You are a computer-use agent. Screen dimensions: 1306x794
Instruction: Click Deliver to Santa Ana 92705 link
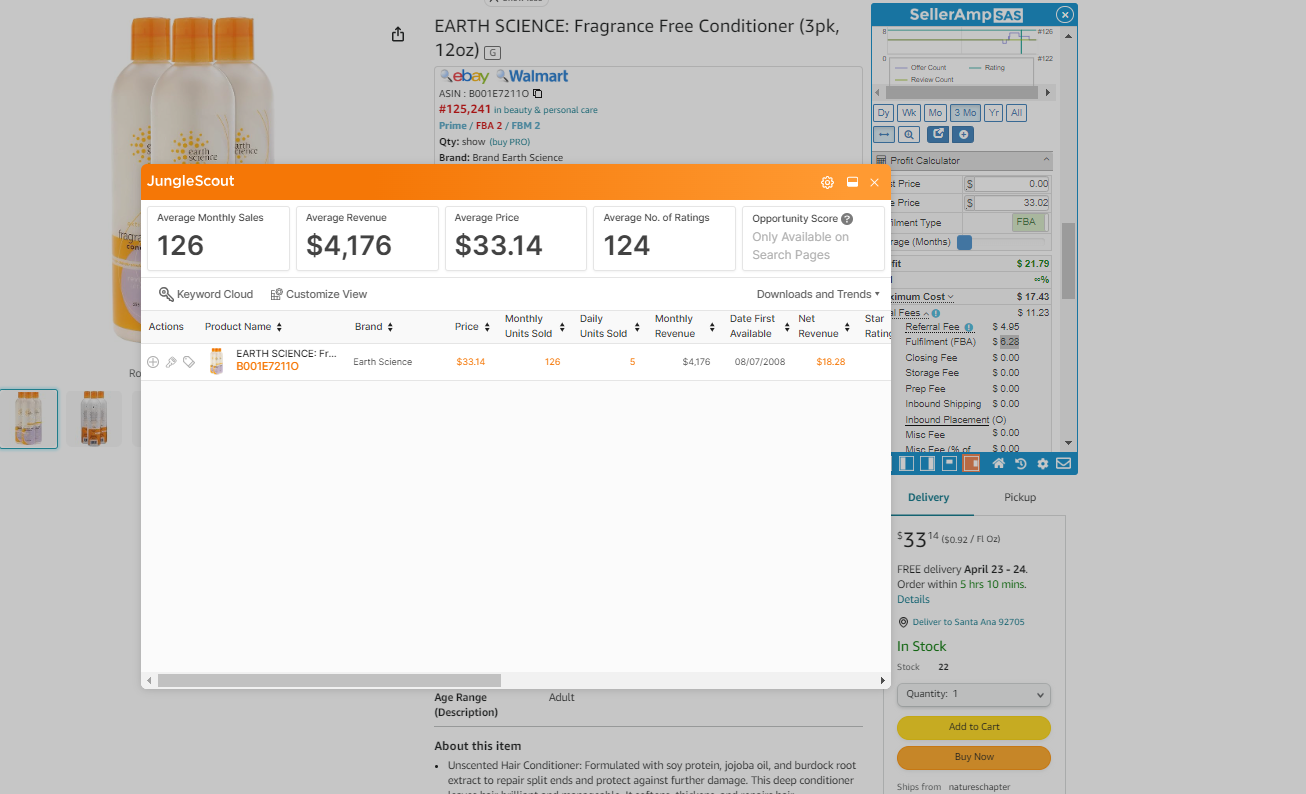(968, 622)
